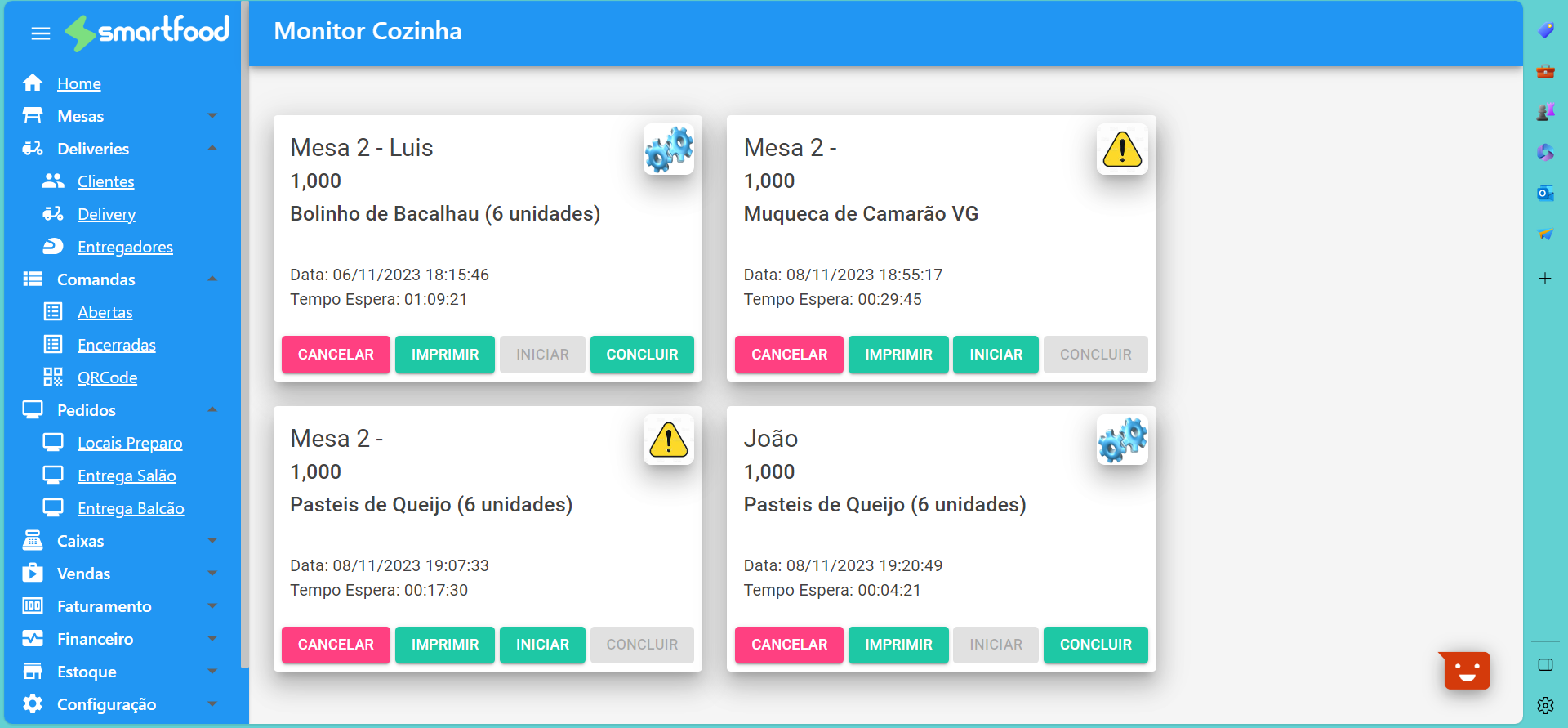
Task: Click gears status icon on Mesa 2 - Luis card
Action: click(668, 150)
